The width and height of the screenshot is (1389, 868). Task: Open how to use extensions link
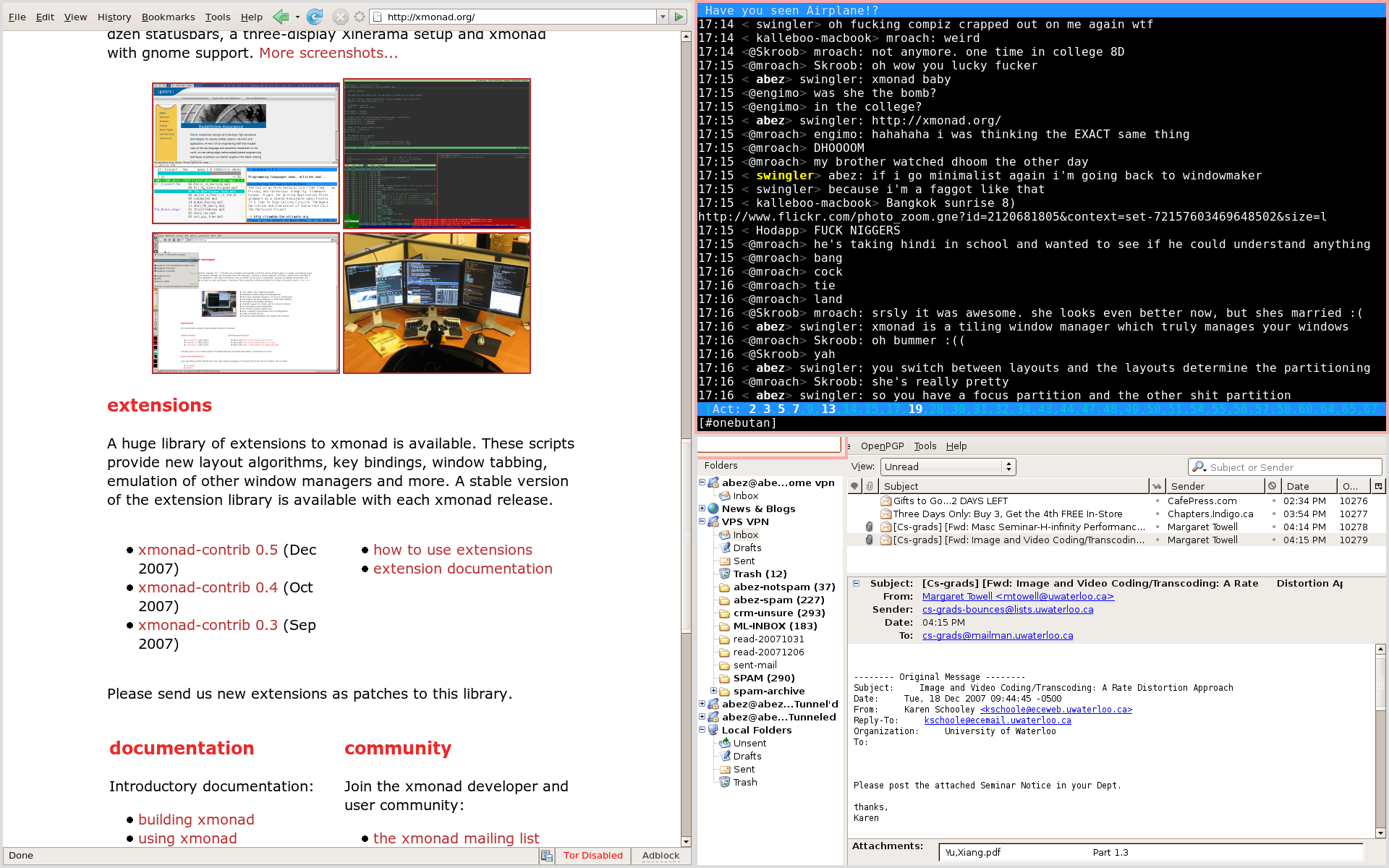click(453, 550)
